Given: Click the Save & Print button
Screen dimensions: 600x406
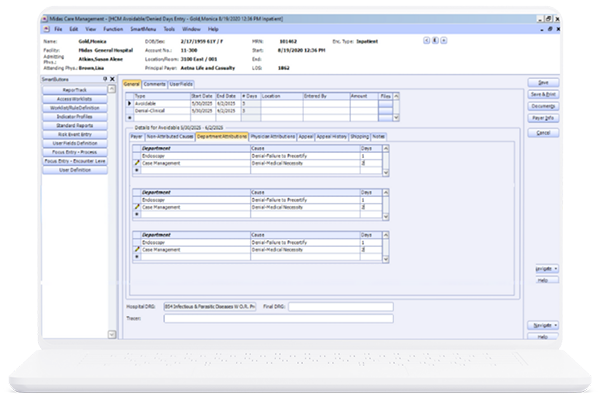Looking at the screenshot, I should [x=543, y=94].
